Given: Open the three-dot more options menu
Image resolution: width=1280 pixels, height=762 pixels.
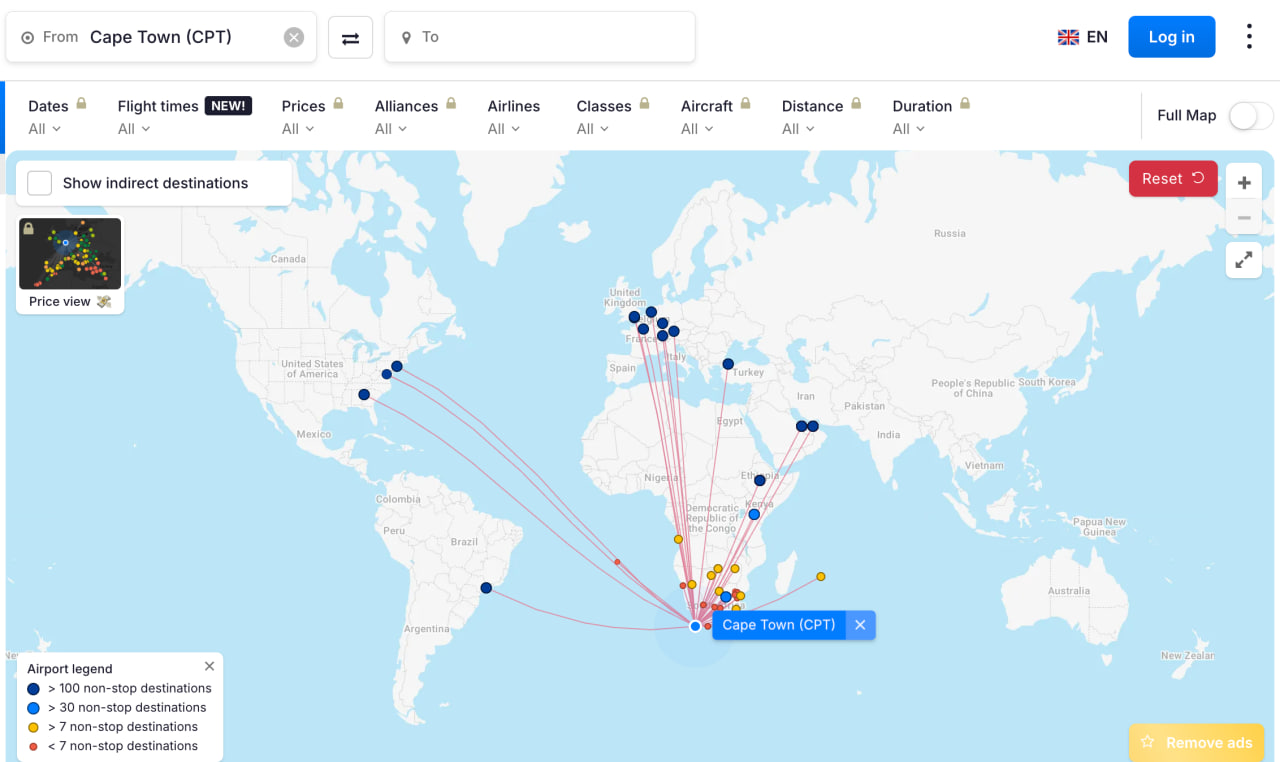Looking at the screenshot, I should click(x=1249, y=37).
